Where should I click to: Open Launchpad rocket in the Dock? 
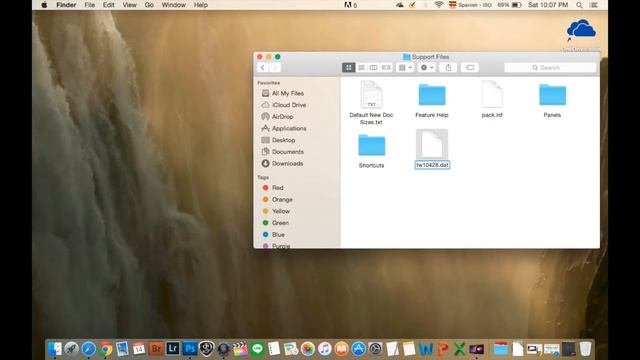pyautogui.click(x=71, y=349)
